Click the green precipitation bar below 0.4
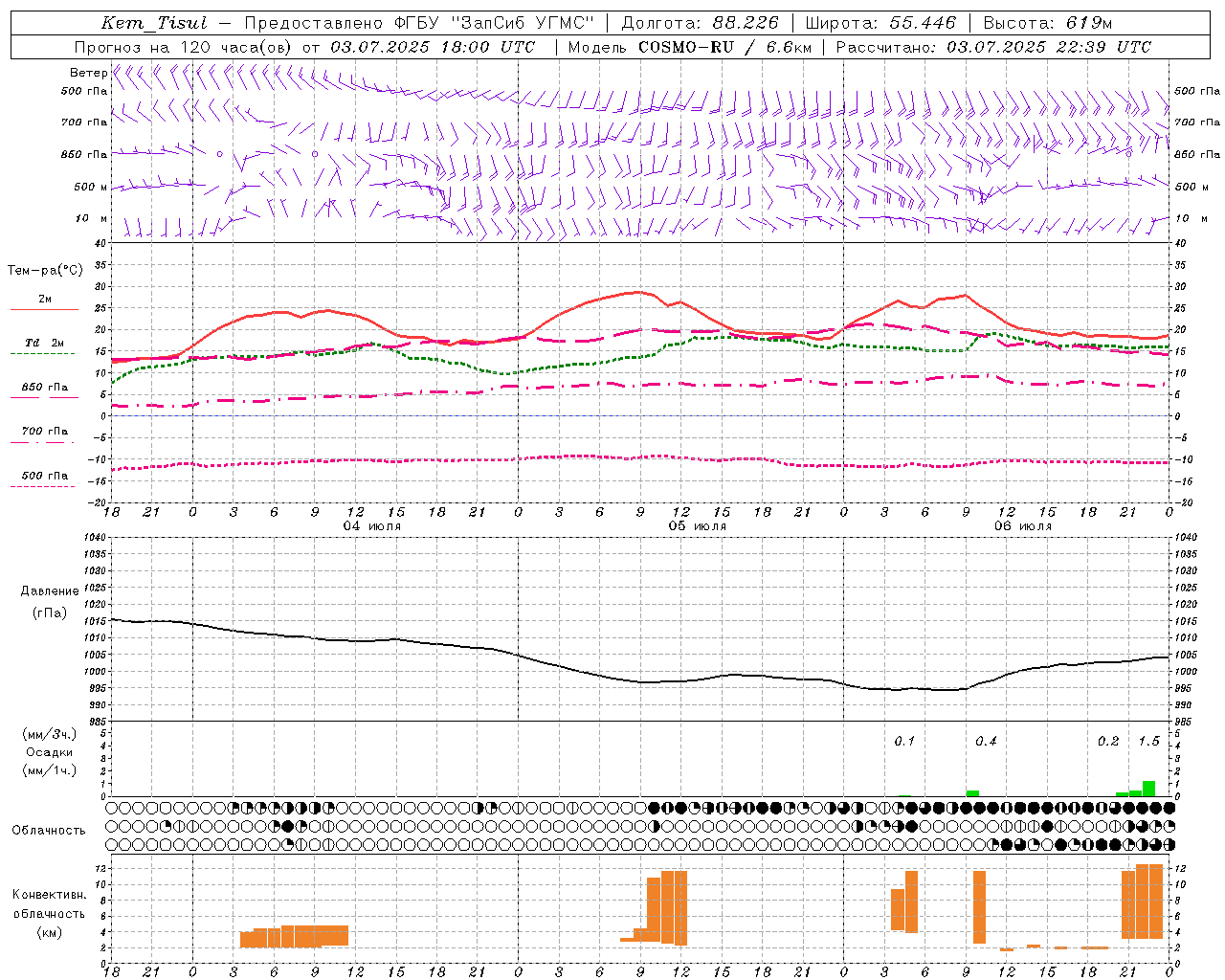Viewport: 1225px width, 980px height. pos(972,793)
